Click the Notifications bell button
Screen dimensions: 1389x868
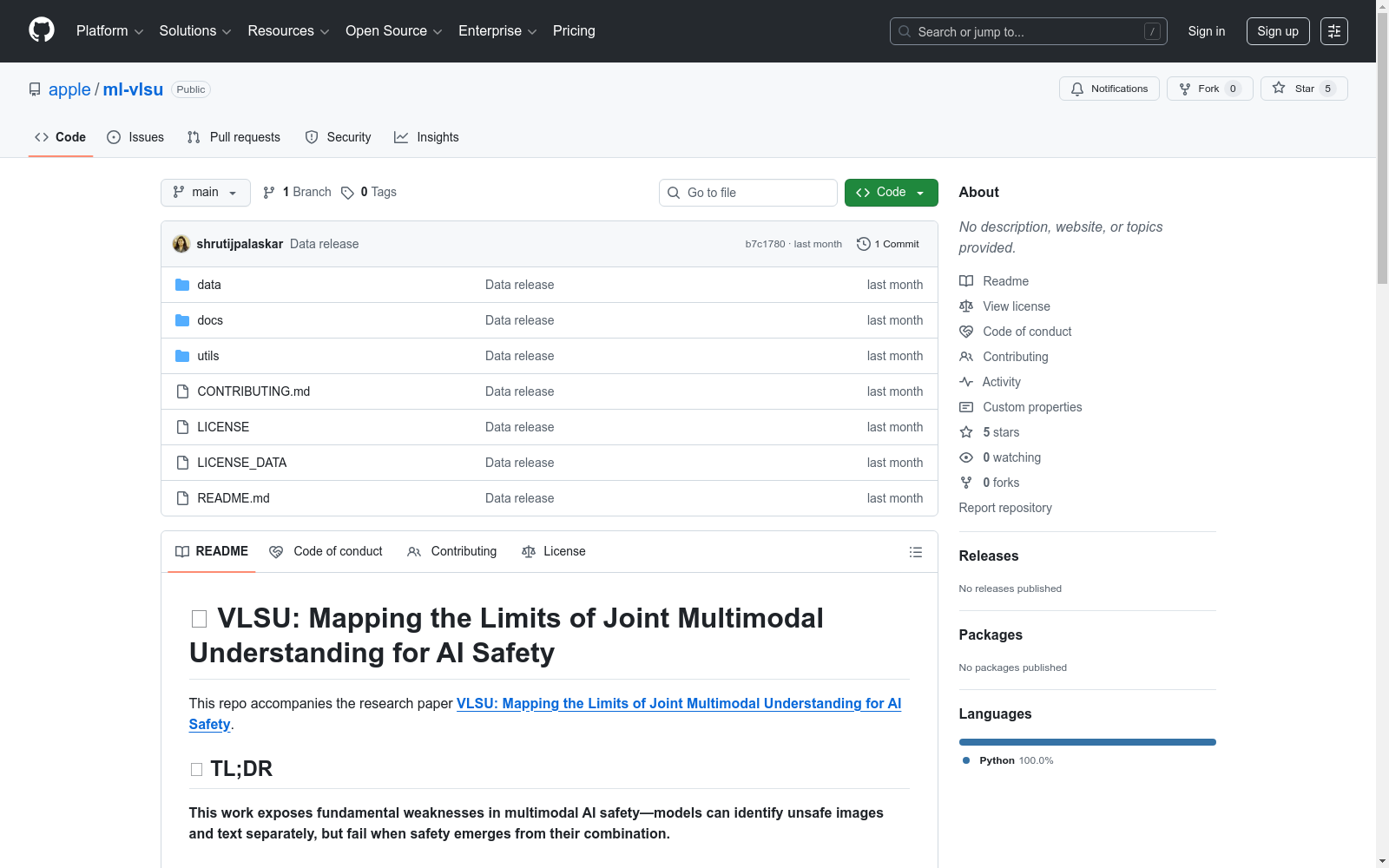pos(1109,89)
